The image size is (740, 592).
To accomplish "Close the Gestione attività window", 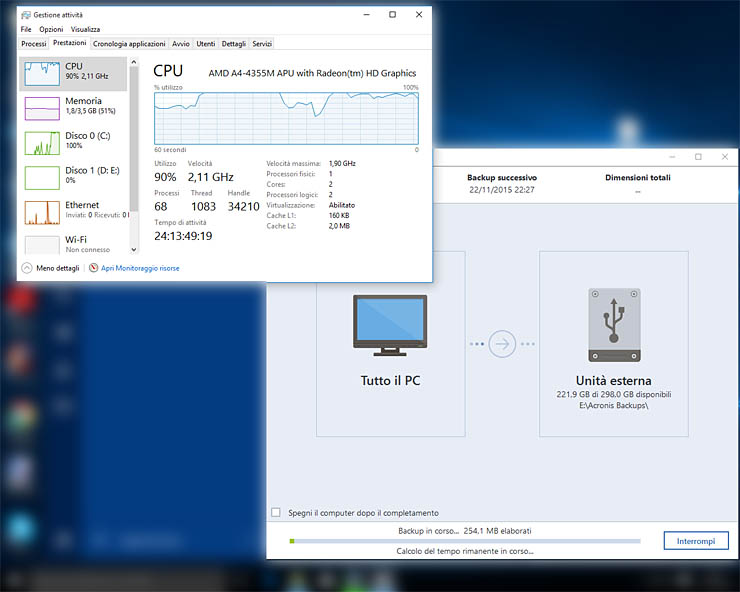I will (419, 15).
